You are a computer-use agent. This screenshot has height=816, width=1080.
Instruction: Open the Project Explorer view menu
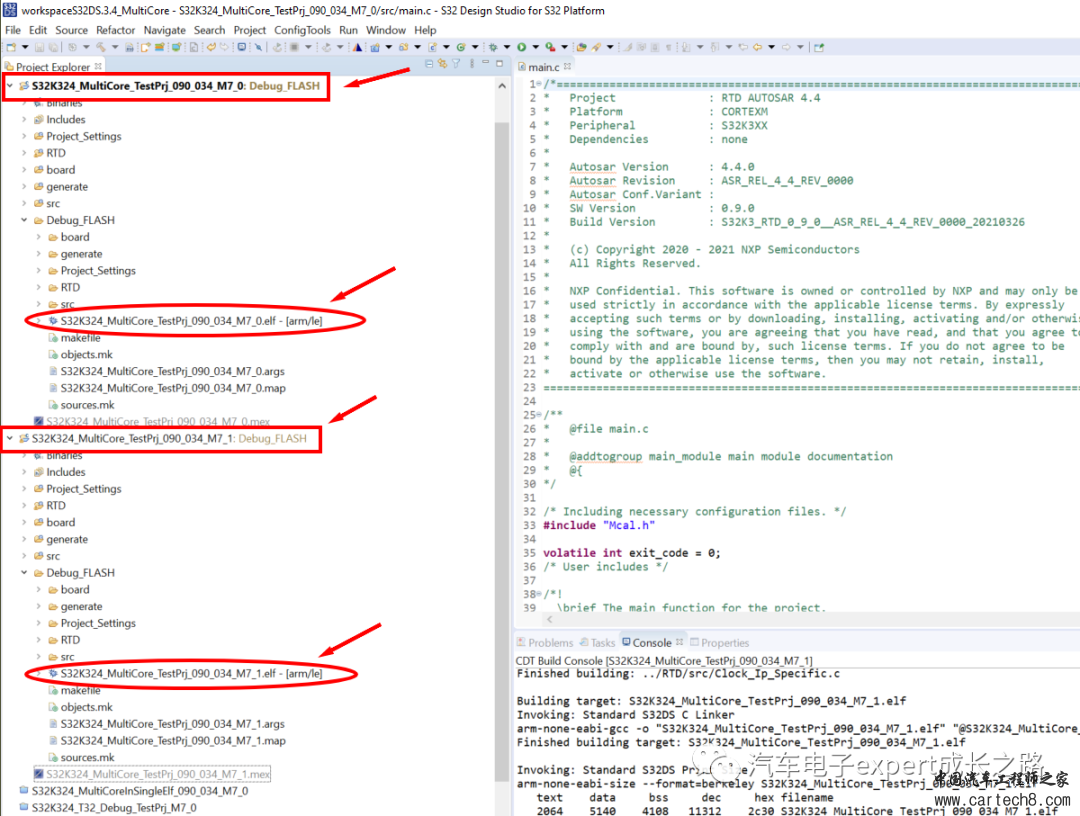[x=472, y=64]
